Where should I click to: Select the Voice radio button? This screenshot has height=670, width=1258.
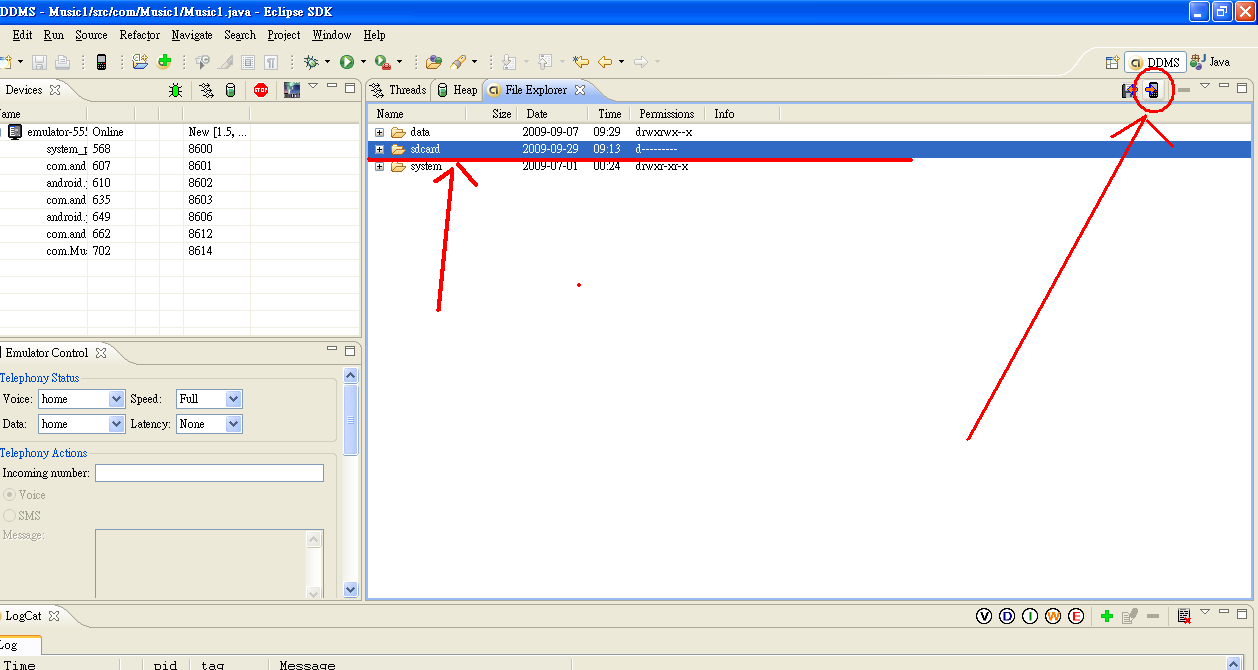point(10,495)
